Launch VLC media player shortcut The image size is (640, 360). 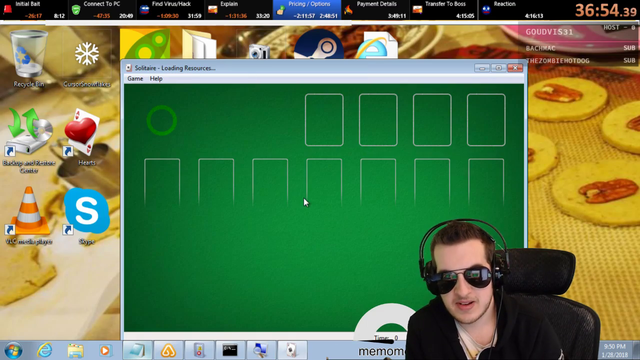coord(29,216)
